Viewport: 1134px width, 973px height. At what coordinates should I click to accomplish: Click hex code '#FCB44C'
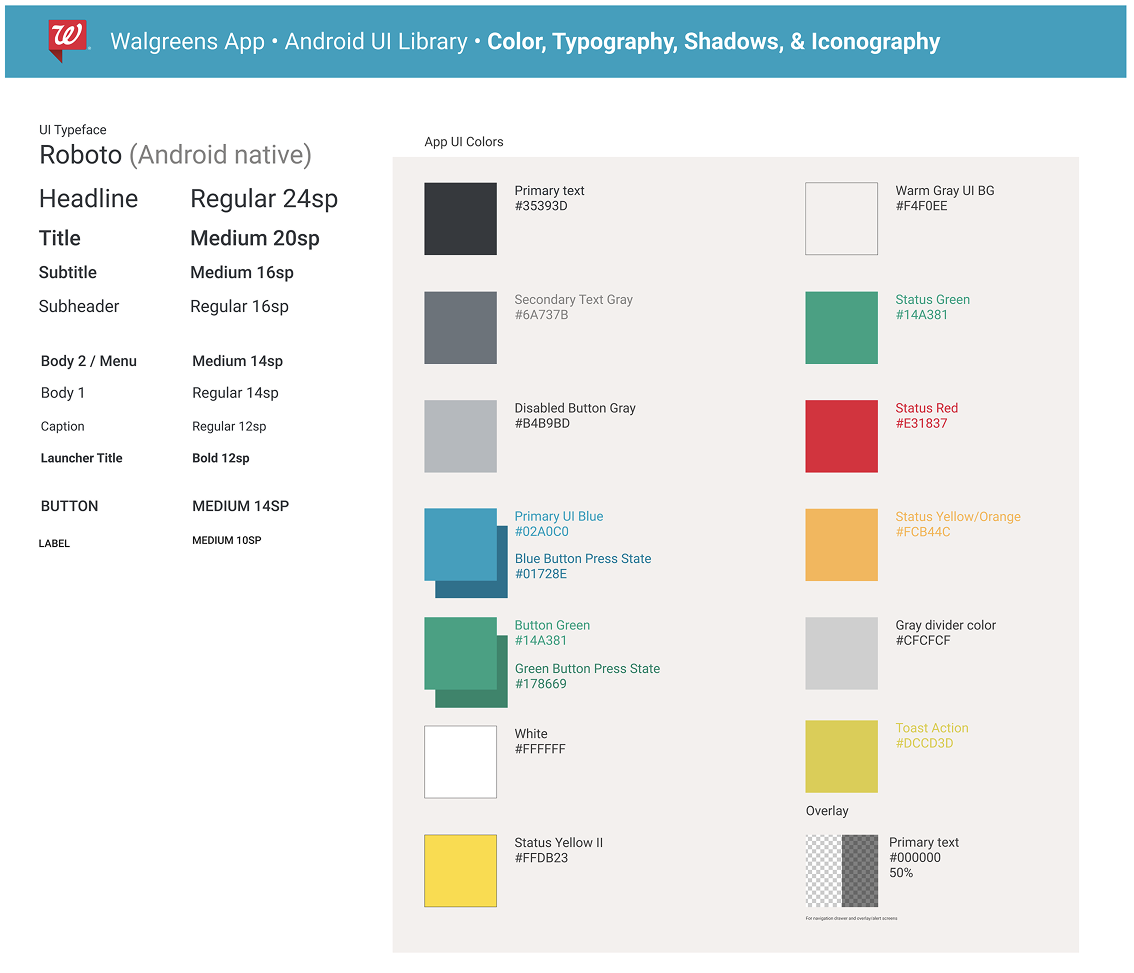(923, 532)
